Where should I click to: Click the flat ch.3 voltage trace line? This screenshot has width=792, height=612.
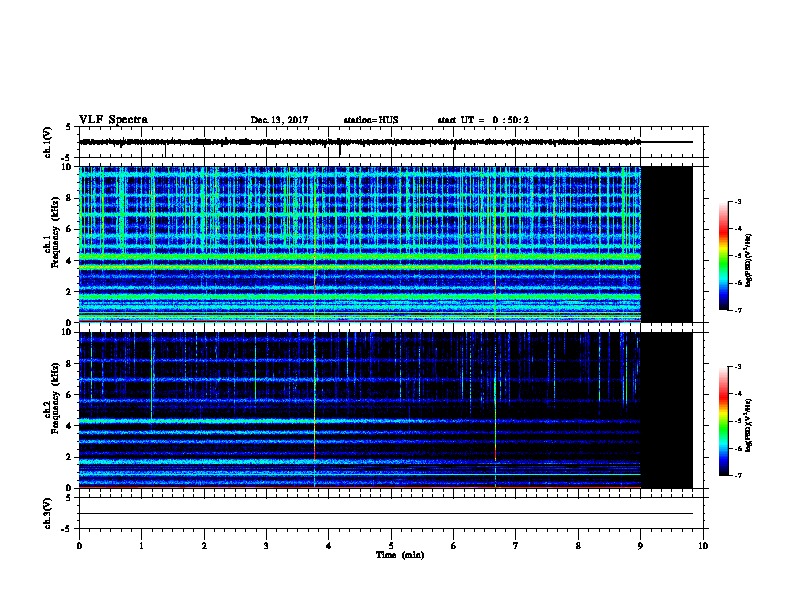pos(386,514)
